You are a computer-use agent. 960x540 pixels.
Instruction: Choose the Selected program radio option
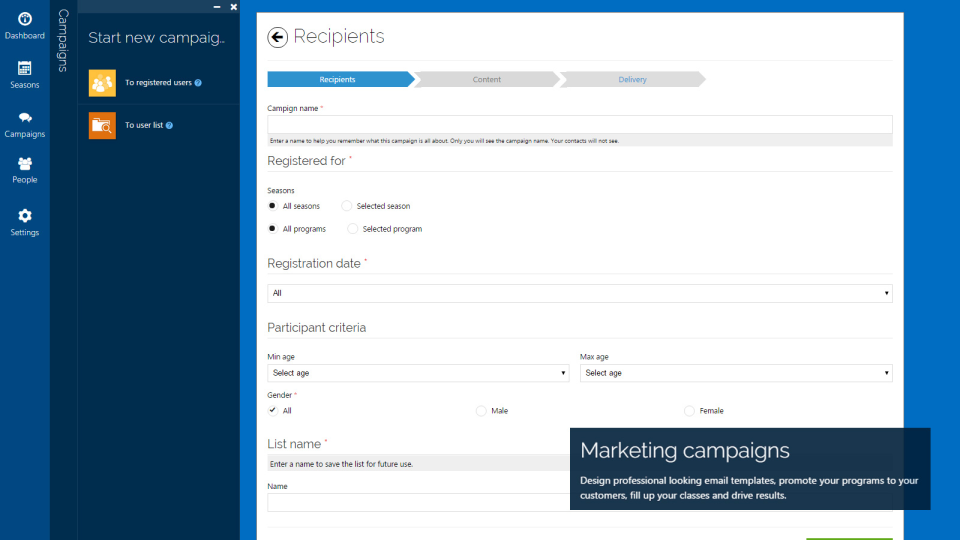[x=353, y=229]
